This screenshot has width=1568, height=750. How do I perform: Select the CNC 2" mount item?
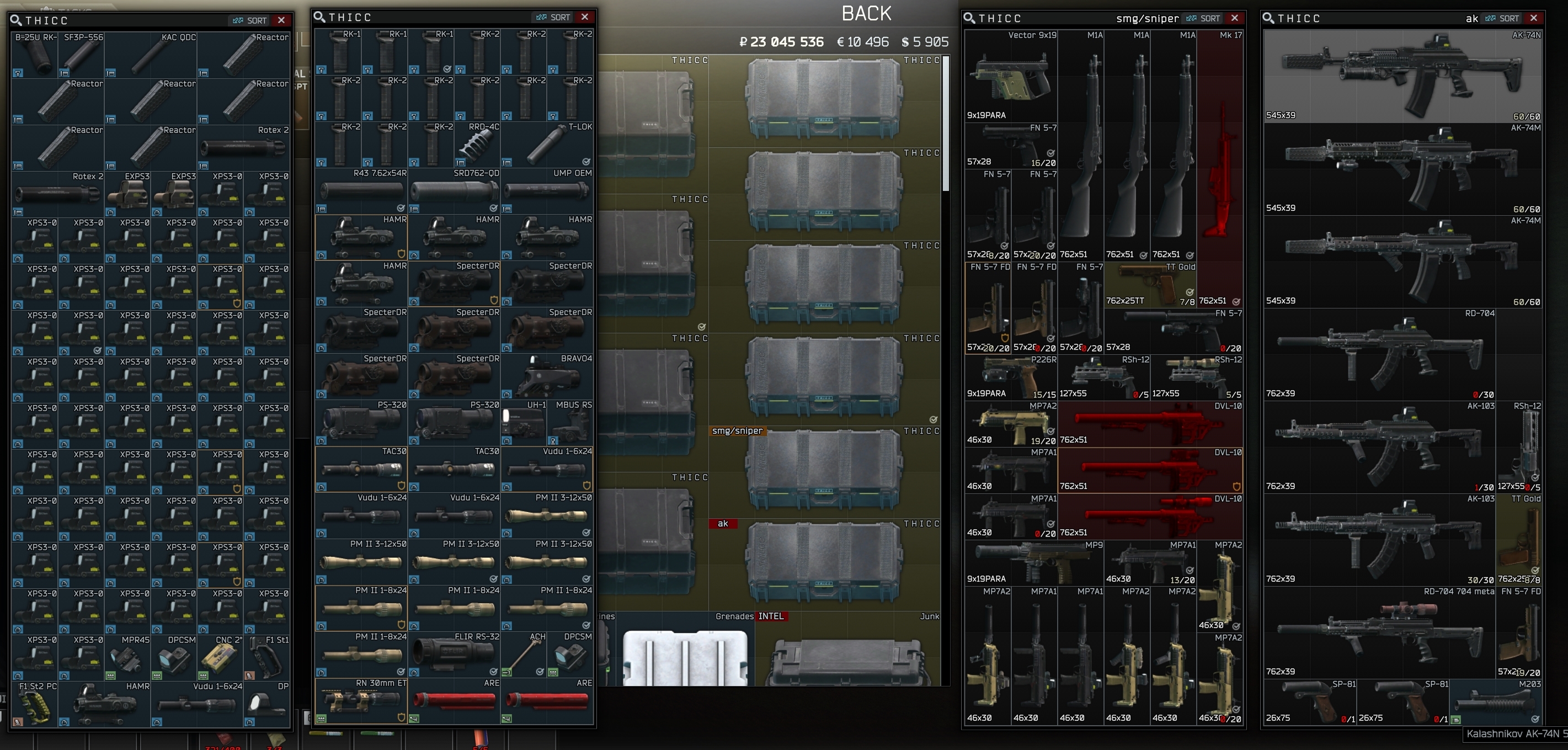(x=220, y=659)
